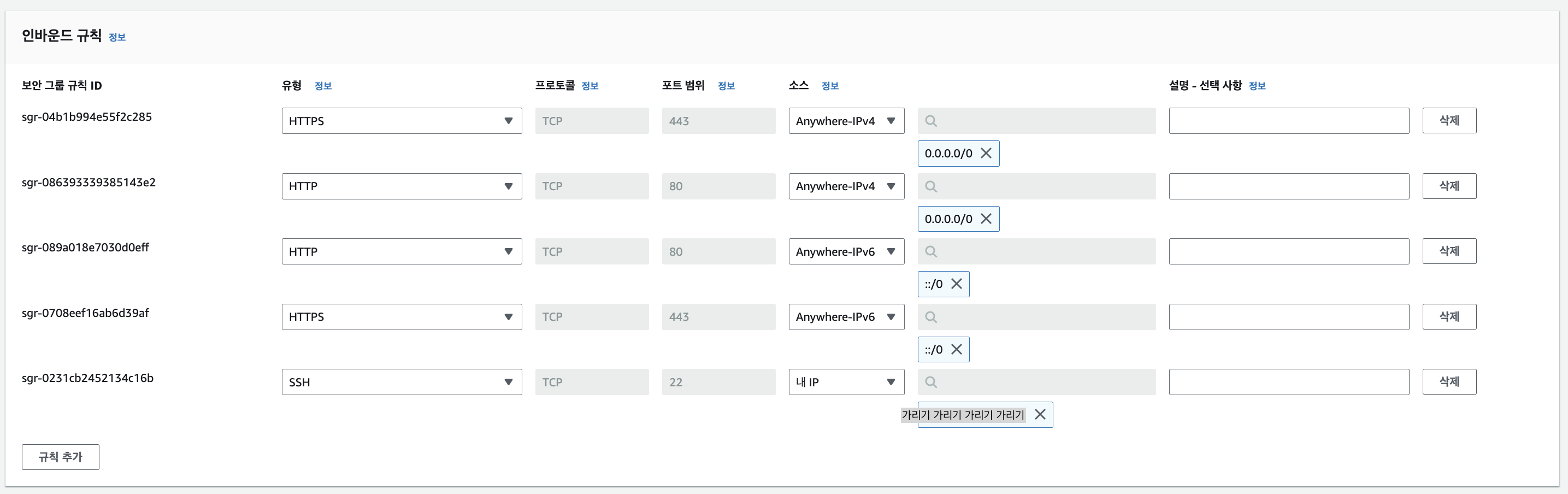Open 정보 link next to 포트 범위 column
This screenshot has width=1568, height=494.
tap(726, 86)
